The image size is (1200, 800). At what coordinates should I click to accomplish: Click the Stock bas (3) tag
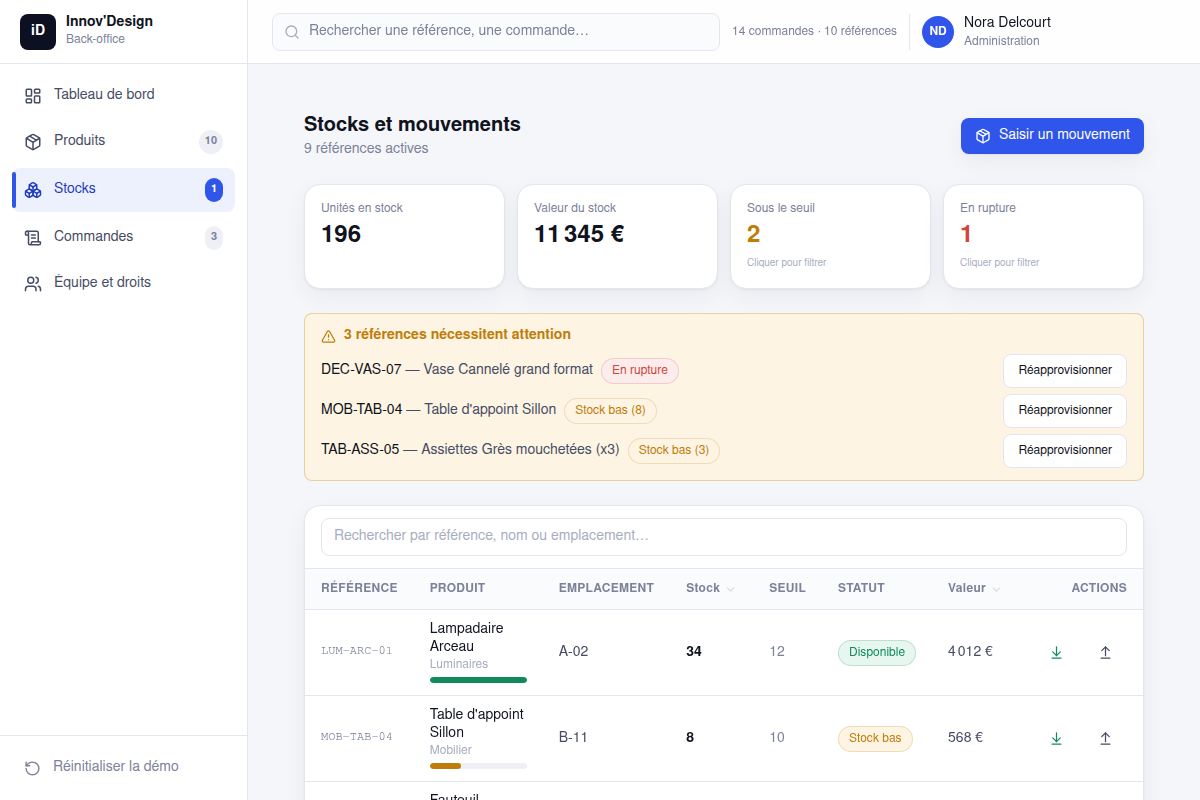pyautogui.click(x=674, y=450)
